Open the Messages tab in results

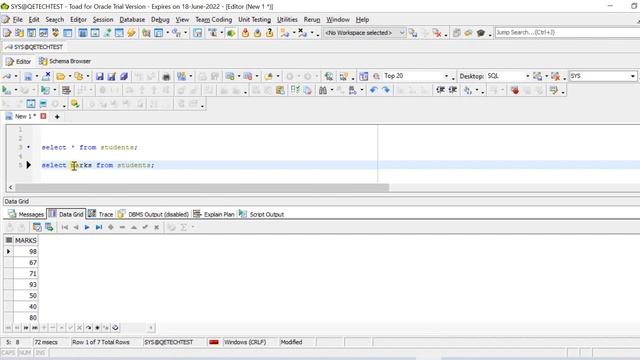point(26,214)
